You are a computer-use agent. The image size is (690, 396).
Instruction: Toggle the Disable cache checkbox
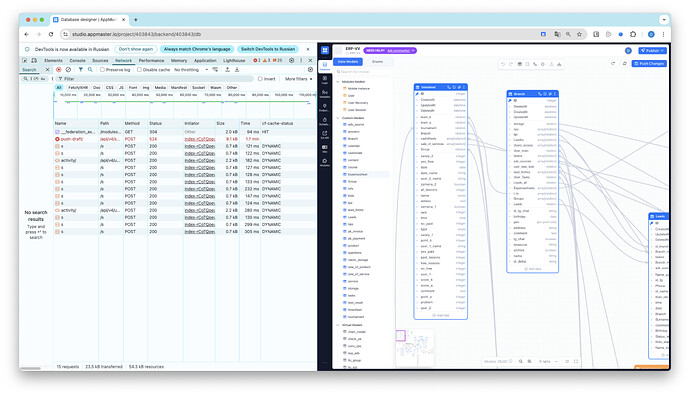[x=139, y=70]
